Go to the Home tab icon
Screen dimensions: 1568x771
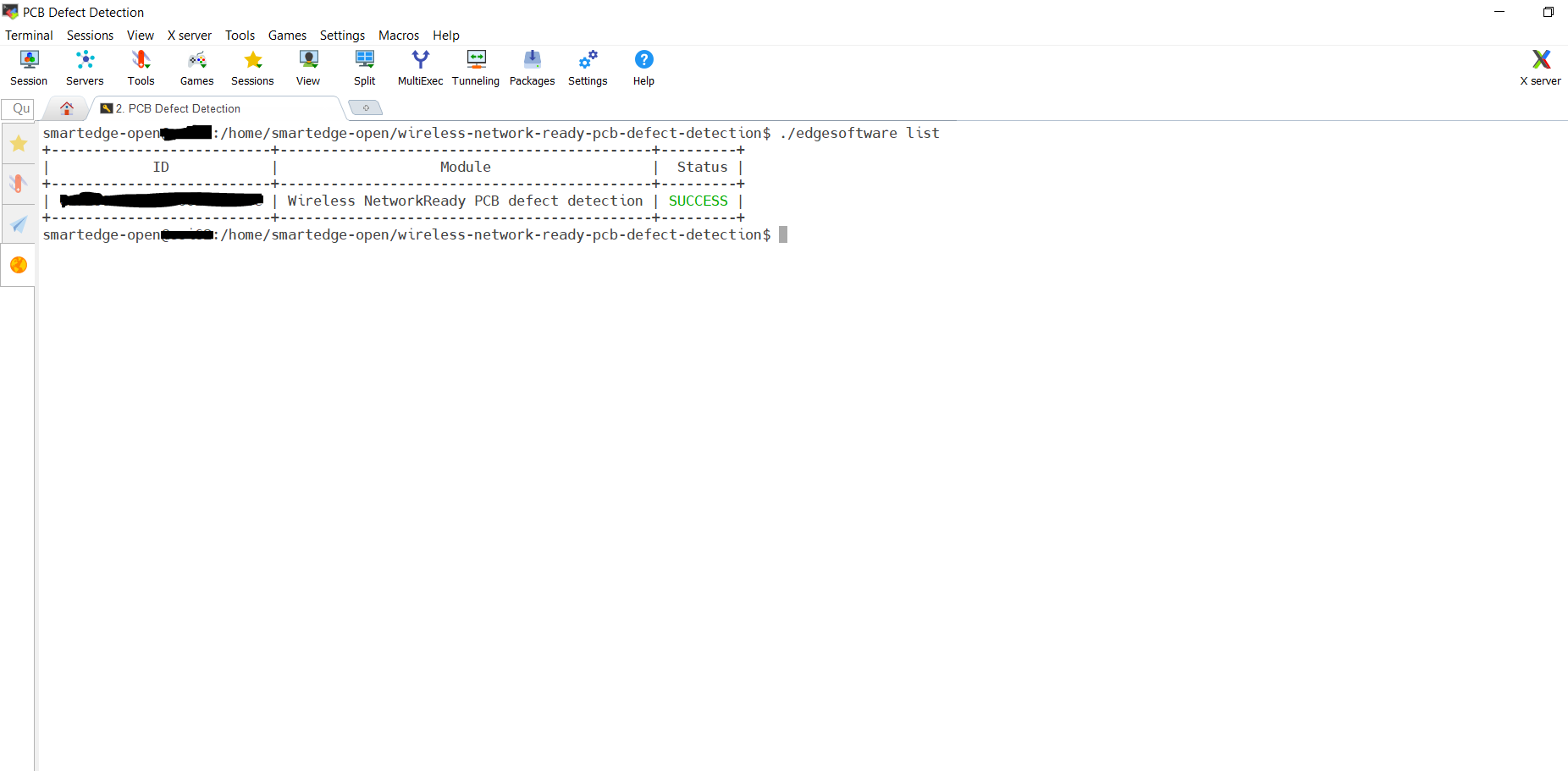(x=67, y=108)
